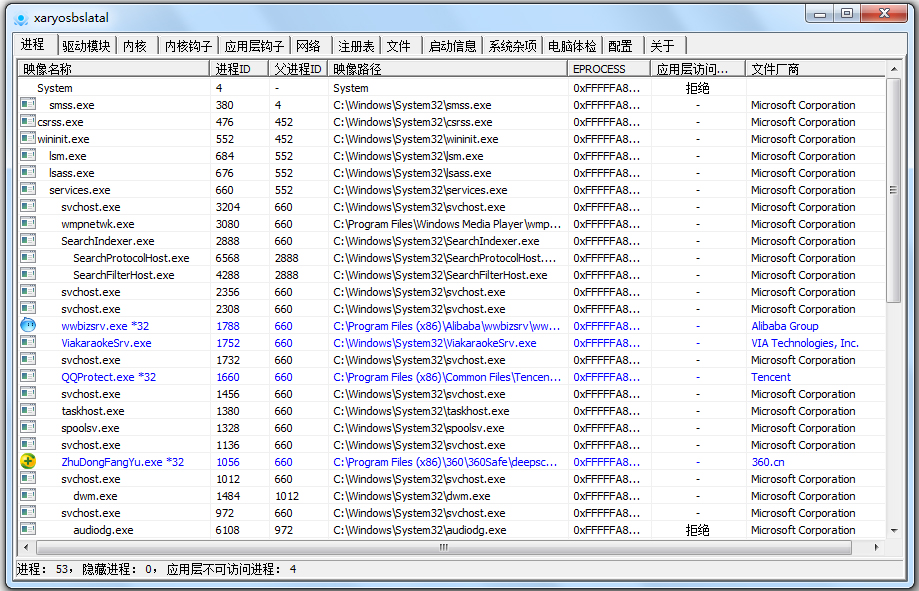This screenshot has width=919, height=591.
Task: Open the 启动信息 tab
Action: click(x=452, y=46)
